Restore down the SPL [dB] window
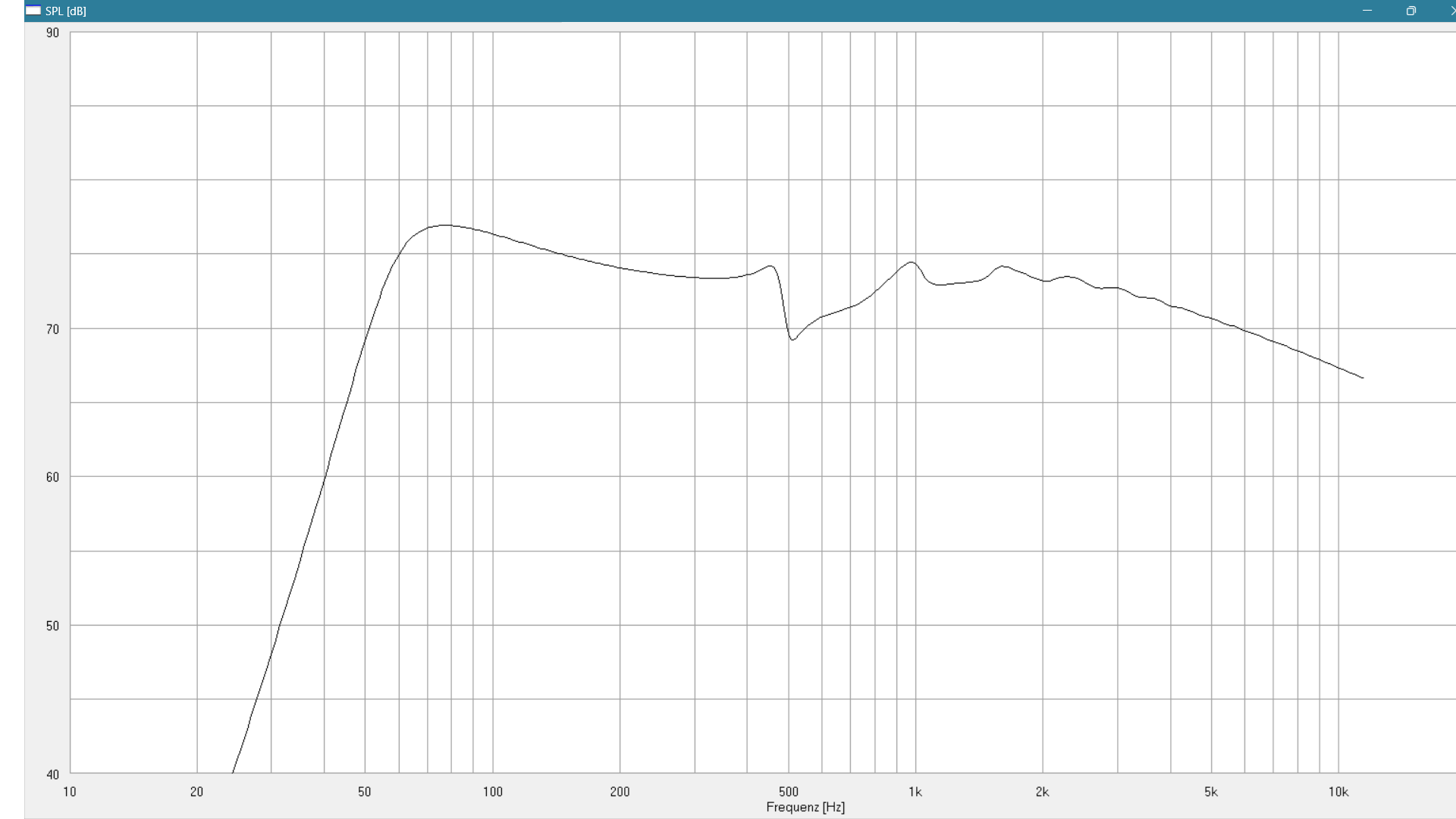This screenshot has width=1456, height=819. (x=1410, y=11)
